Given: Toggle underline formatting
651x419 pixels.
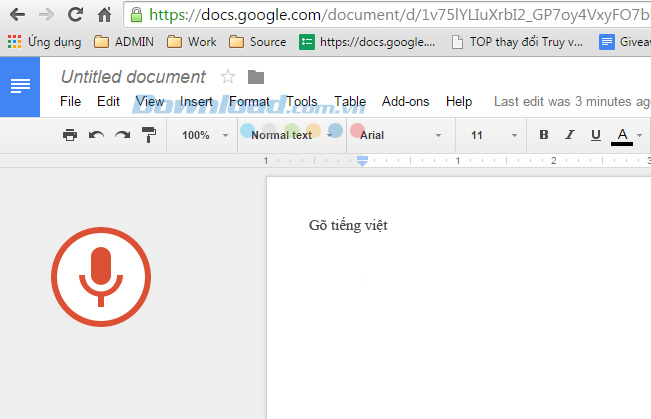Looking at the screenshot, I should pos(596,135).
